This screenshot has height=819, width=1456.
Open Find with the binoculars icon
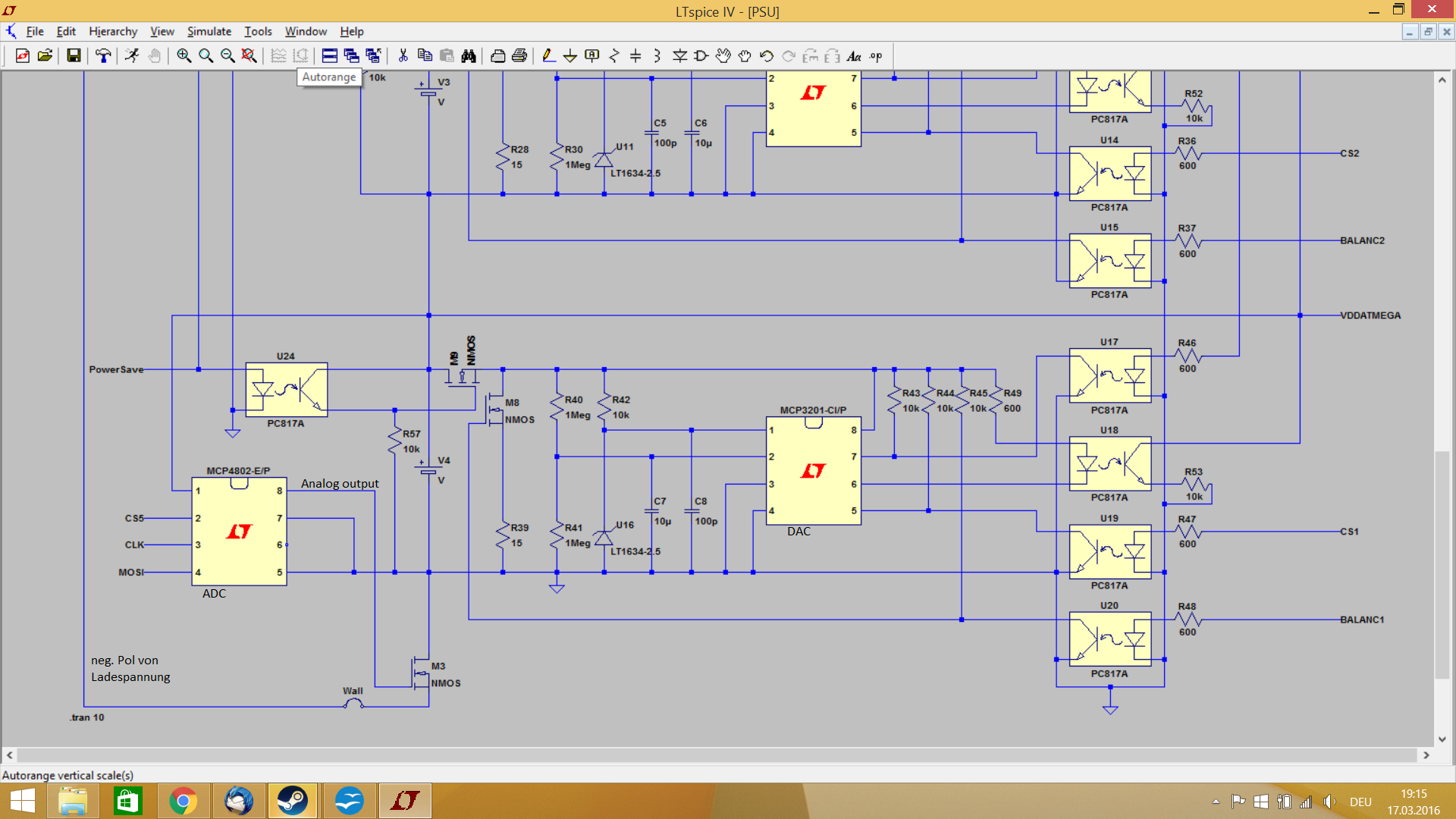[469, 55]
